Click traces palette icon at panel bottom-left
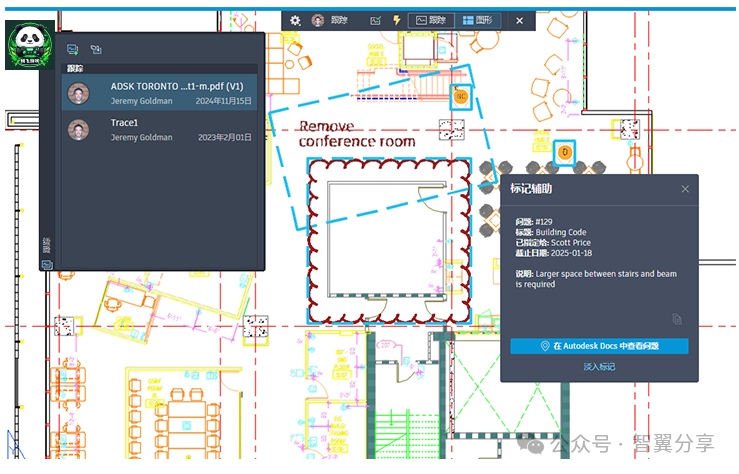This screenshot has height=474, width=739. [46, 264]
